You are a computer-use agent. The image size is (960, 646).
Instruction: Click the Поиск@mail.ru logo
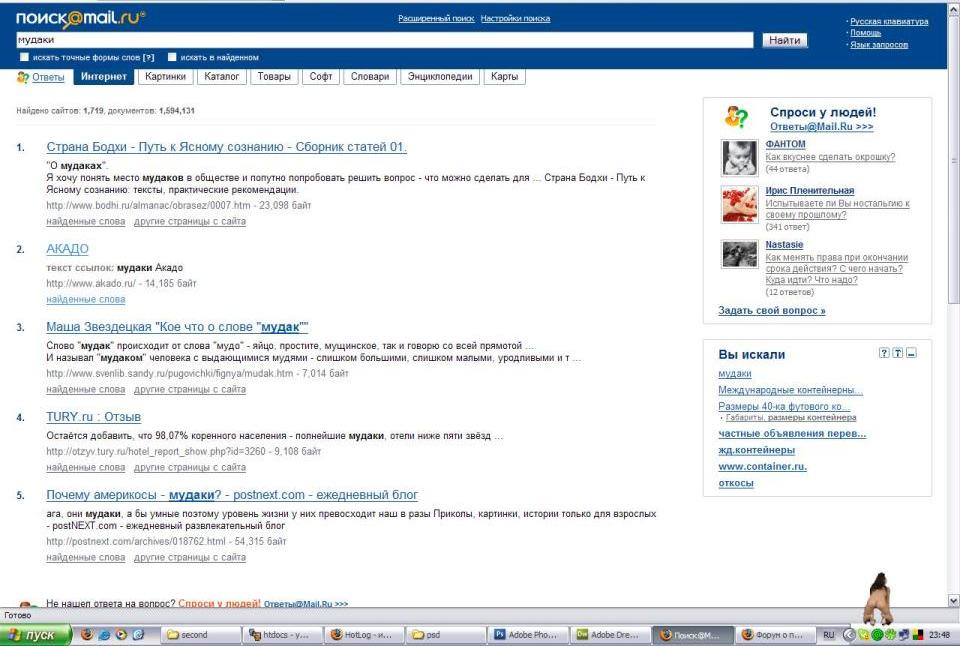[80, 18]
